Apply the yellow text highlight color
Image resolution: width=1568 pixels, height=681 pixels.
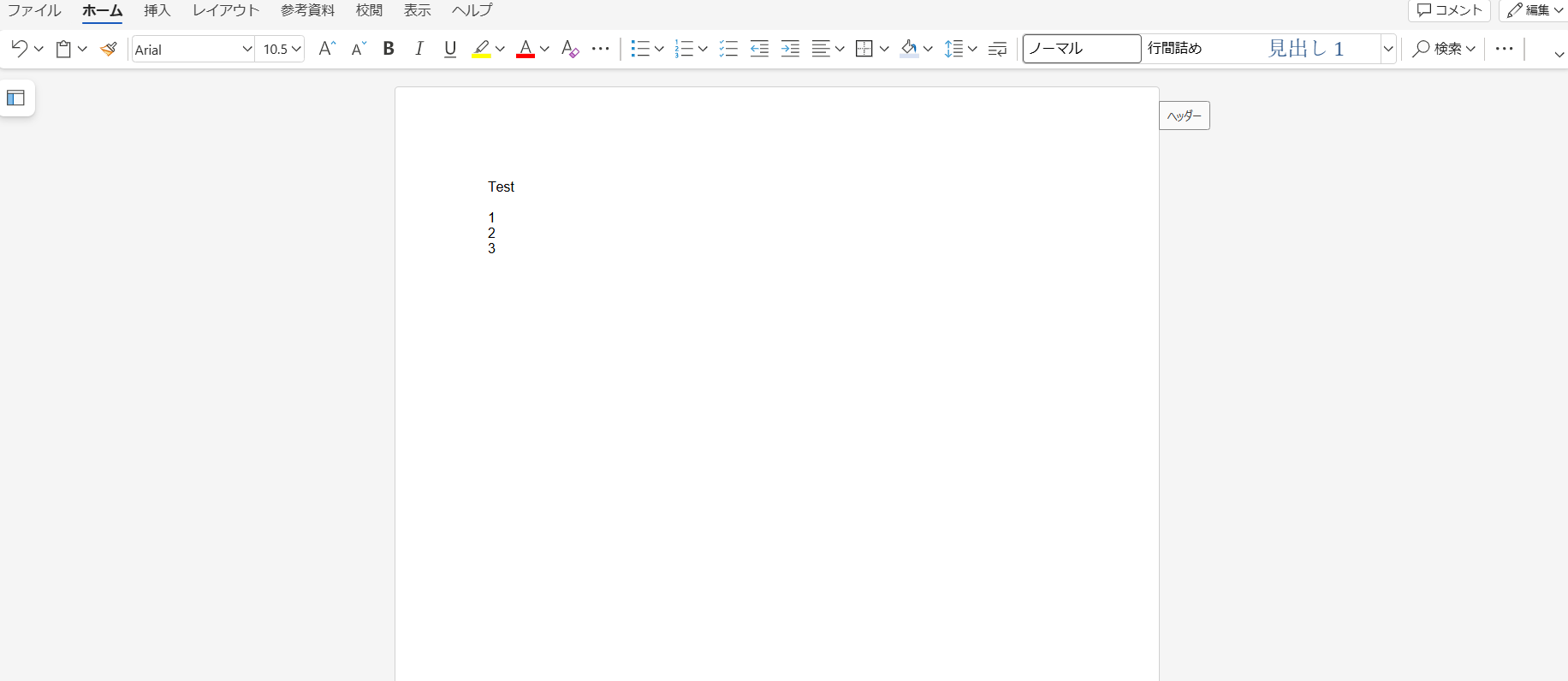(x=481, y=49)
